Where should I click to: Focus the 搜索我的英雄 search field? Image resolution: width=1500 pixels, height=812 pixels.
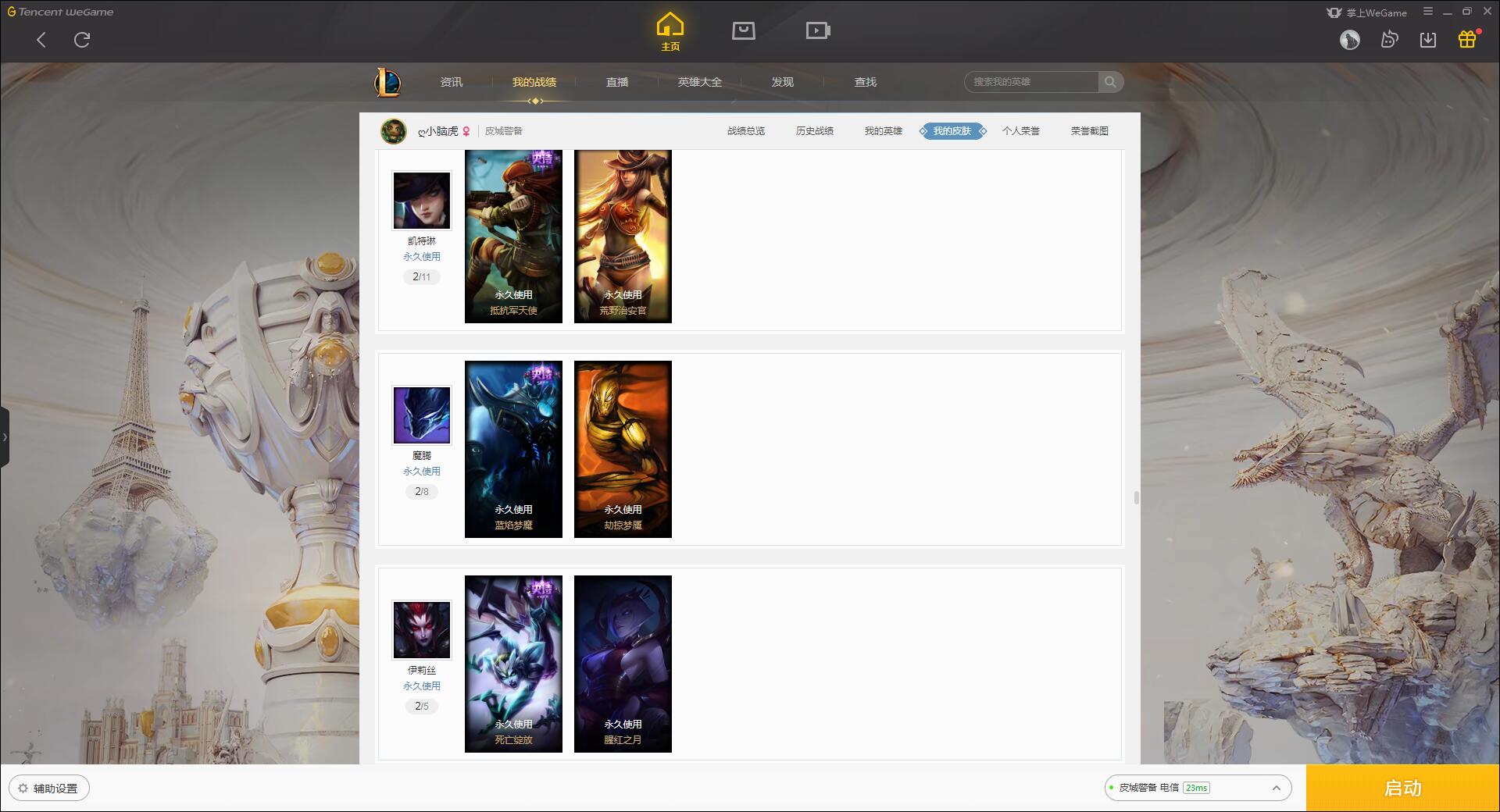click(1031, 82)
